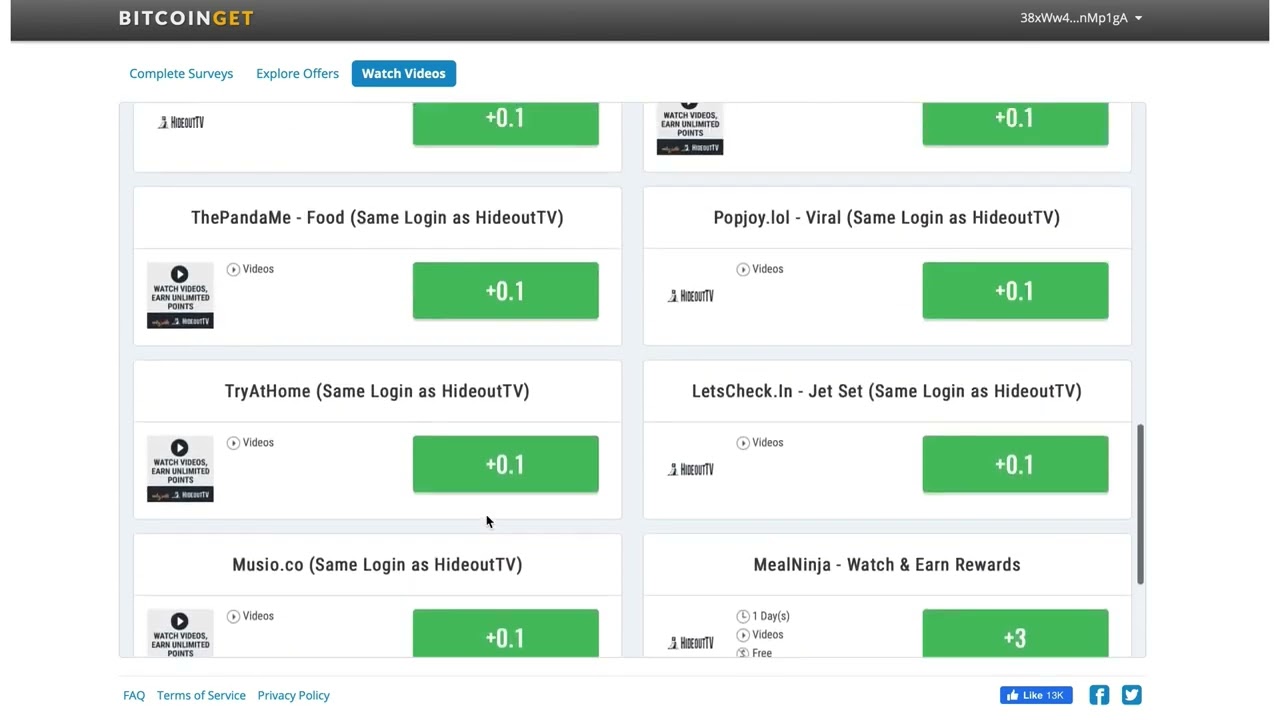Image resolution: width=1280 pixels, height=720 pixels.
Task: Switch to the Explore Offers tab
Action: (297, 73)
